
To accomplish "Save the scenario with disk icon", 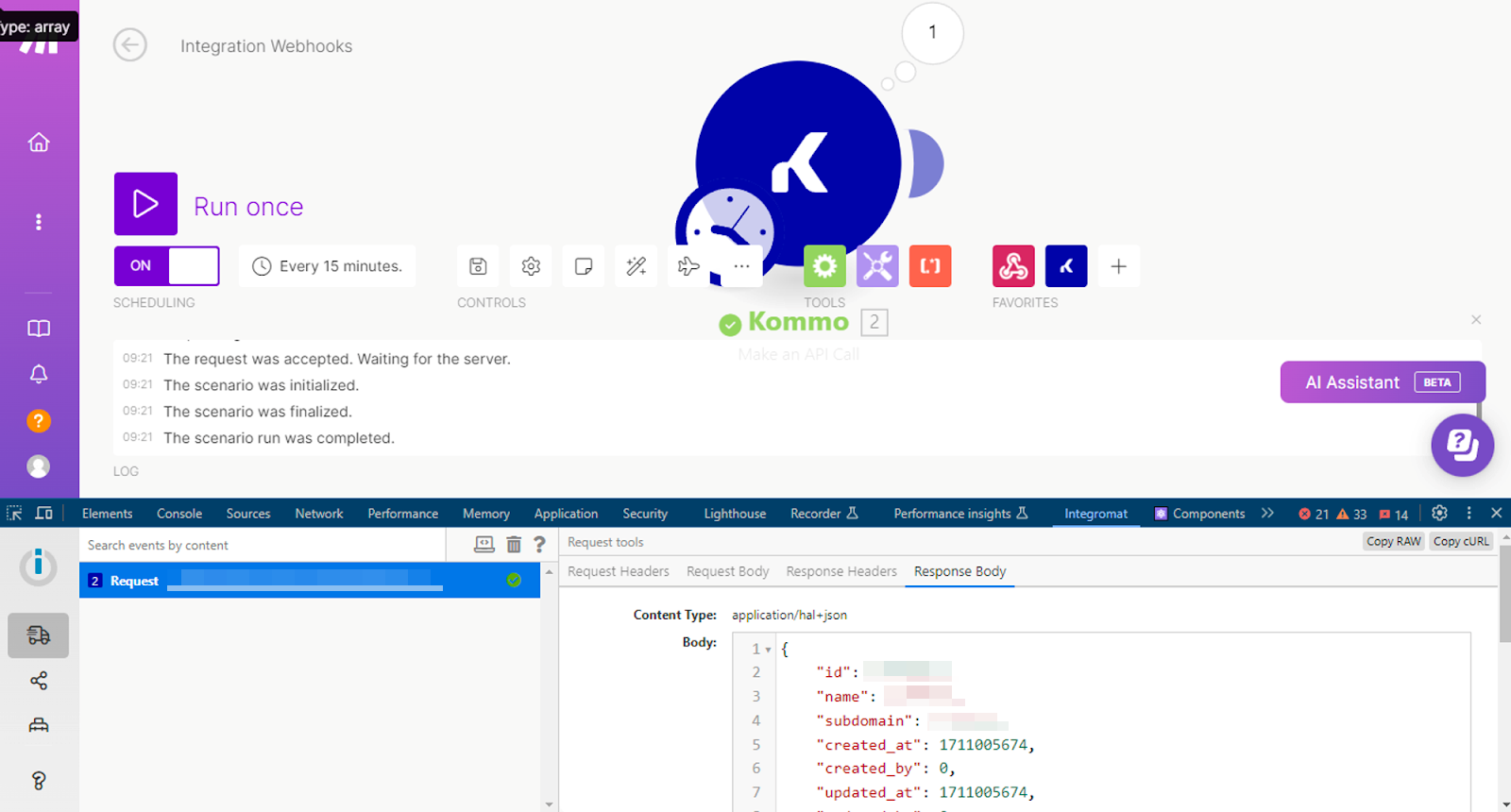I will (x=478, y=266).
